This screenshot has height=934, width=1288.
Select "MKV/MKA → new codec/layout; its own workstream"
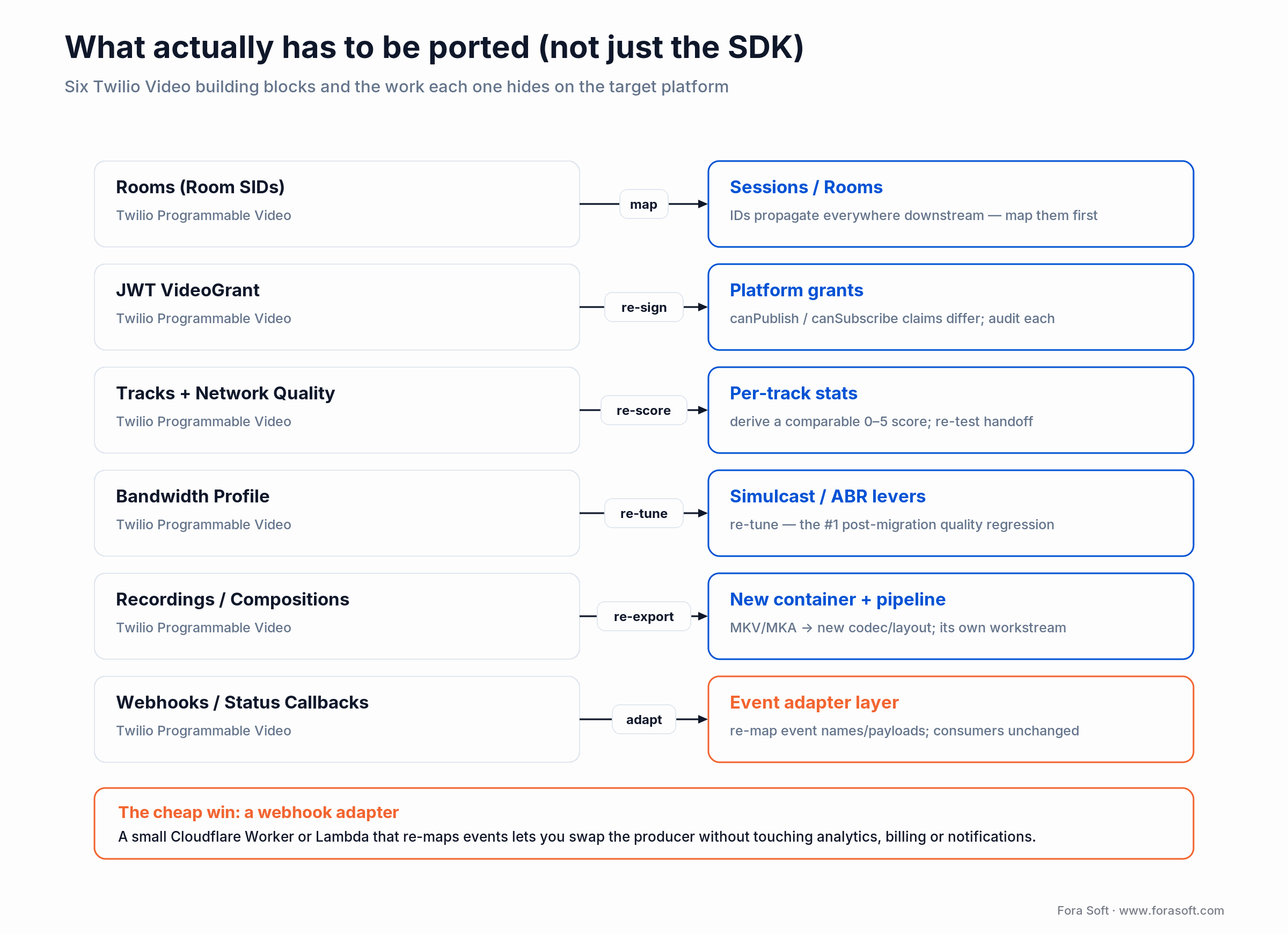pos(897,628)
